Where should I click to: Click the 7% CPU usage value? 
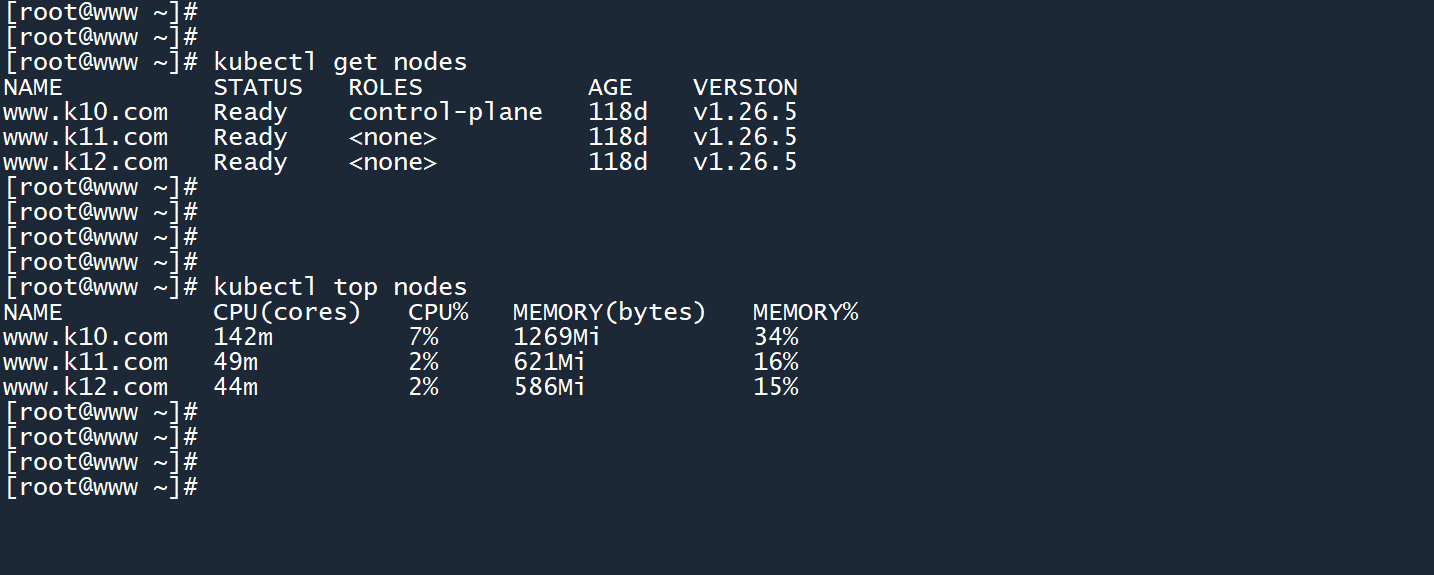tap(423, 337)
